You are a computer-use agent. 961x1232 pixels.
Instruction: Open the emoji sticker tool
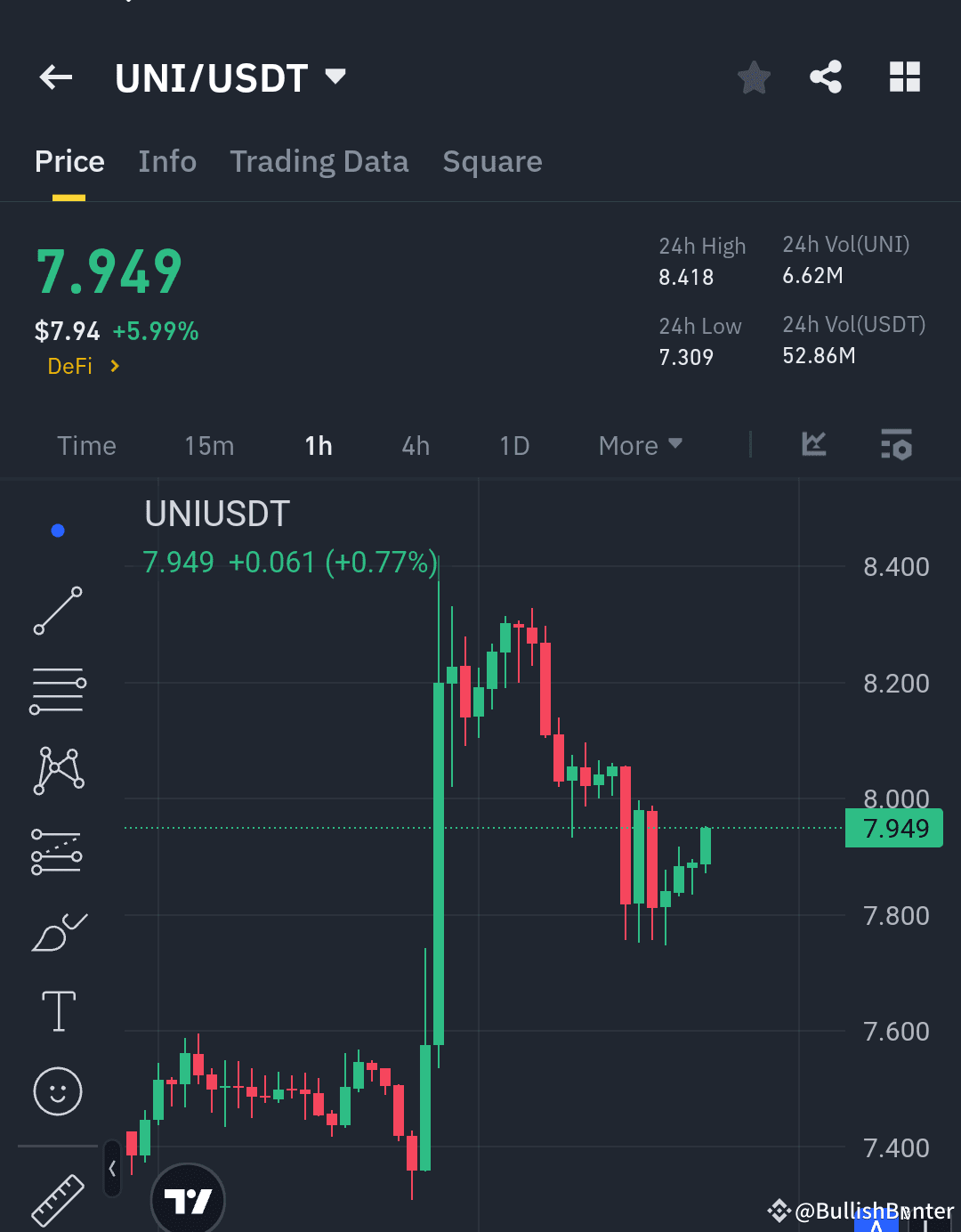coord(57,1091)
